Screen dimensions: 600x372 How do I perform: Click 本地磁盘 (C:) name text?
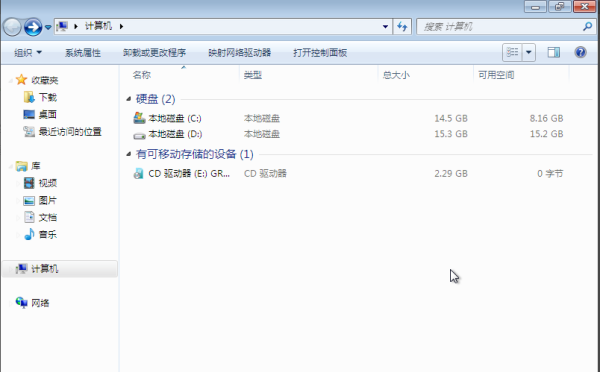175,118
